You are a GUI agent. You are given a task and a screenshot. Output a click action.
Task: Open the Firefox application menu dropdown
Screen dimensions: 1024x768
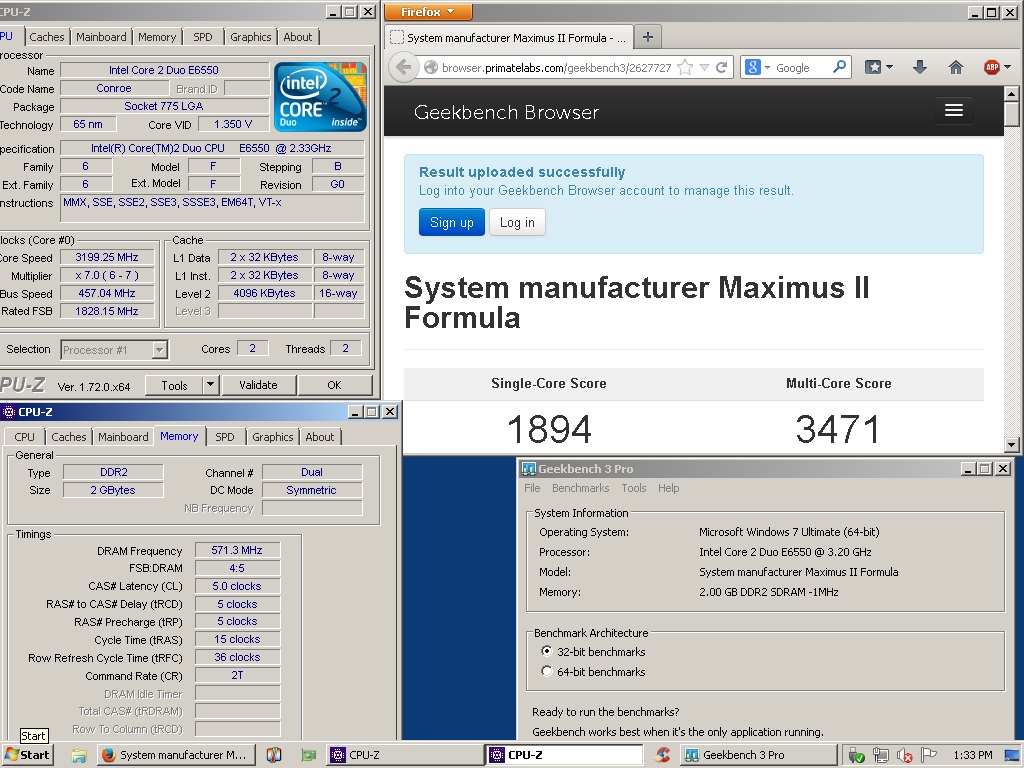pyautogui.click(x=428, y=12)
